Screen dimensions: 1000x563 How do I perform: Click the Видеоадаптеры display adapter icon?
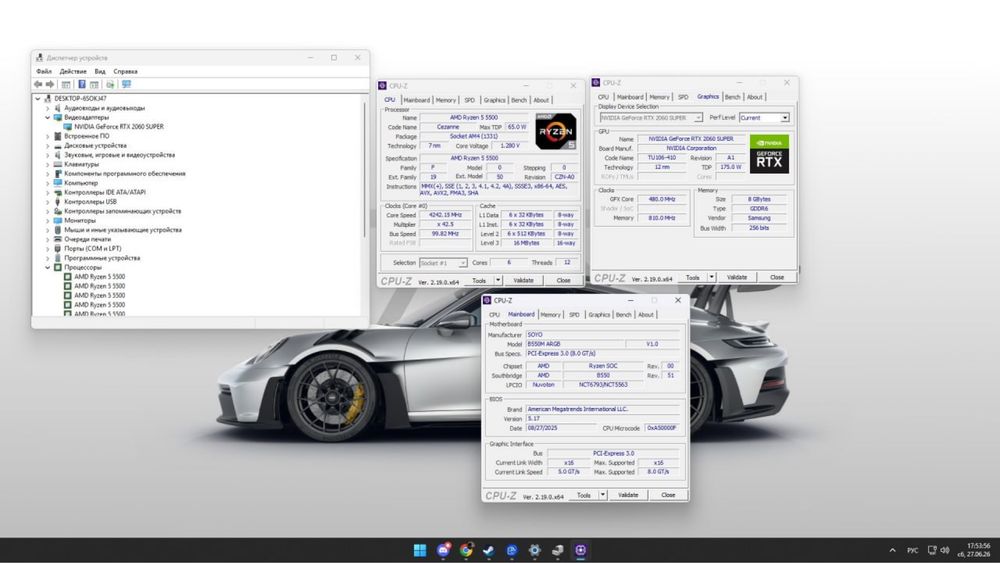[x=57, y=117]
